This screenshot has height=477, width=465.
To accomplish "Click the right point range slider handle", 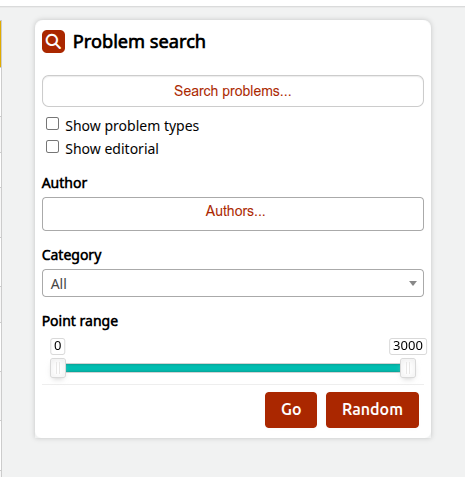I will pyautogui.click(x=408, y=368).
